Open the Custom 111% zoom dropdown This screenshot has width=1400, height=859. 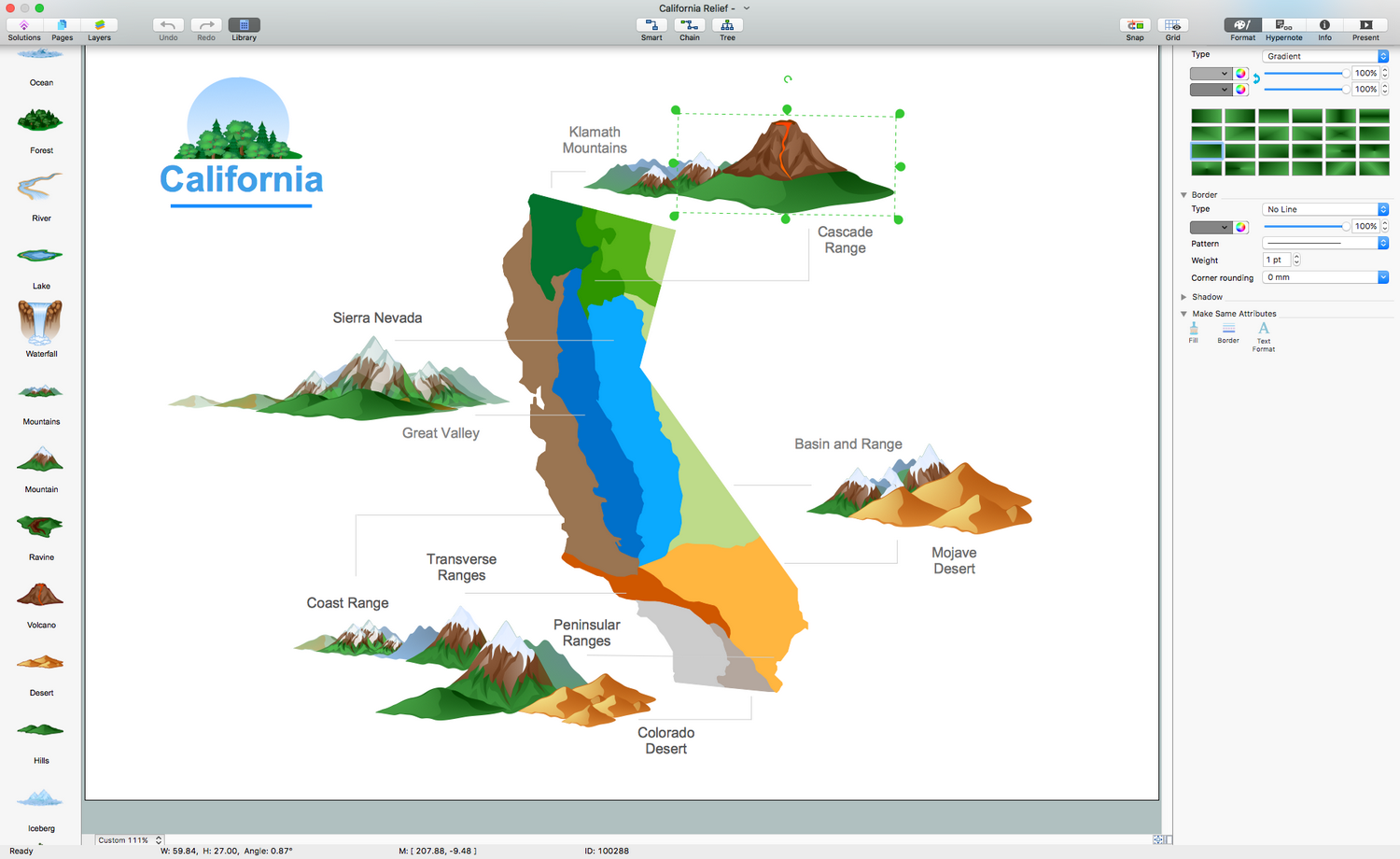coord(129,840)
